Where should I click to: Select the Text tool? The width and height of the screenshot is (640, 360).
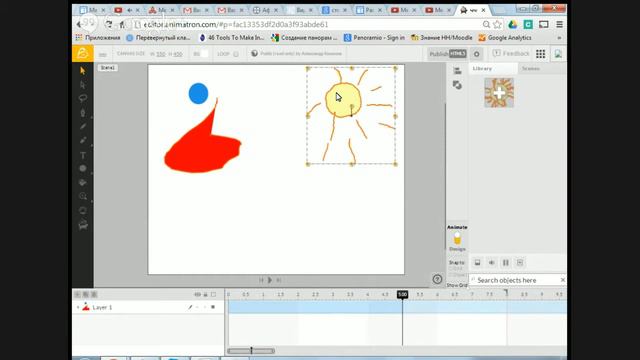click(x=83, y=155)
